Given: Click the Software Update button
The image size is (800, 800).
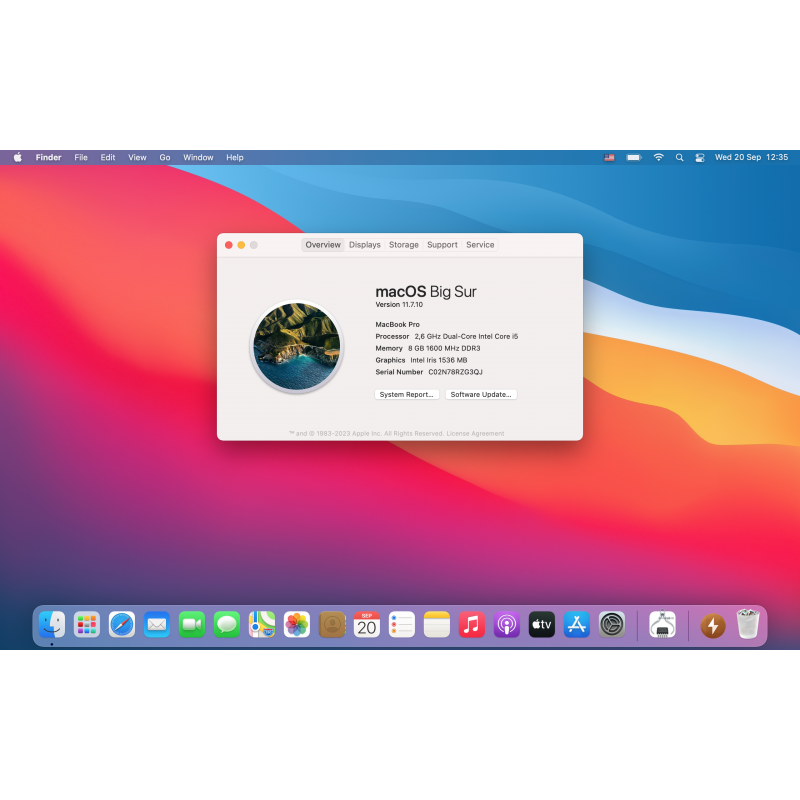Looking at the screenshot, I should click(481, 395).
